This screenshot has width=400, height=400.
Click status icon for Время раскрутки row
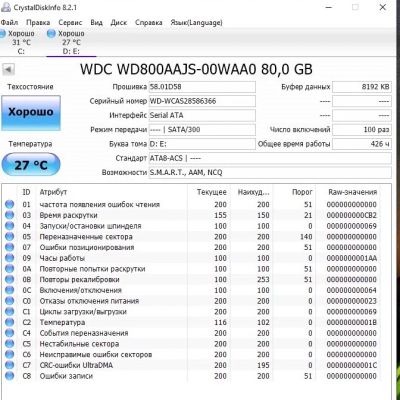(x=10, y=215)
